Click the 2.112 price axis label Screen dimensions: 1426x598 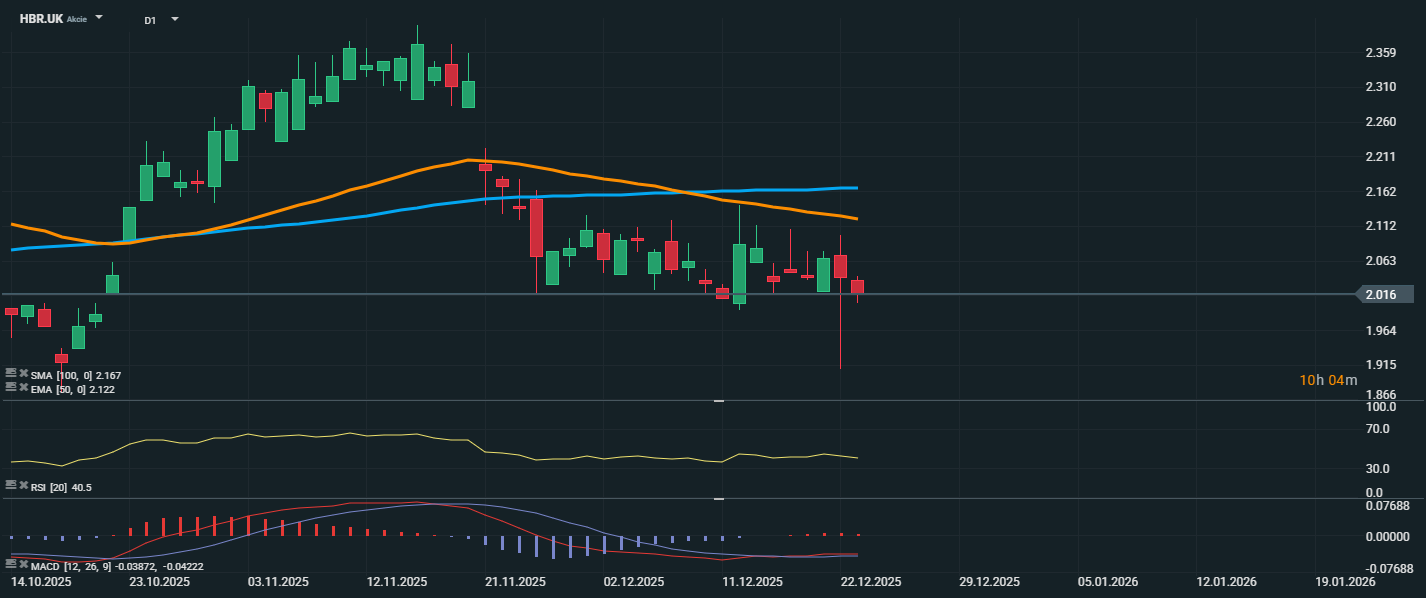click(x=1380, y=226)
